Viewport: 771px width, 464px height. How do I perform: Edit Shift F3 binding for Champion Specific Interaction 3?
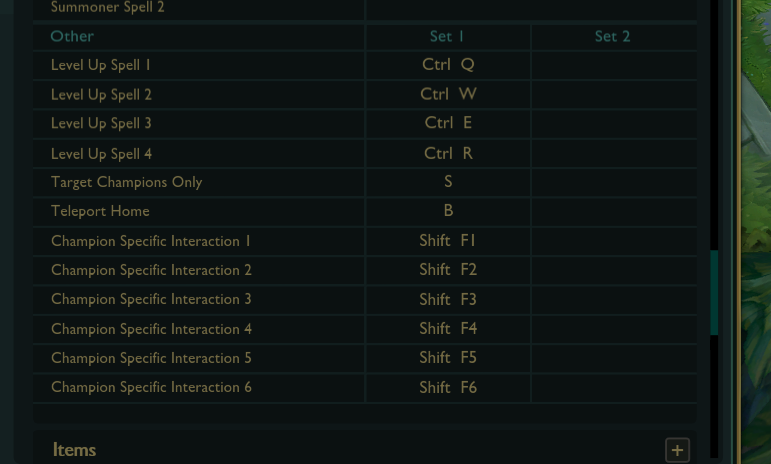click(448, 299)
